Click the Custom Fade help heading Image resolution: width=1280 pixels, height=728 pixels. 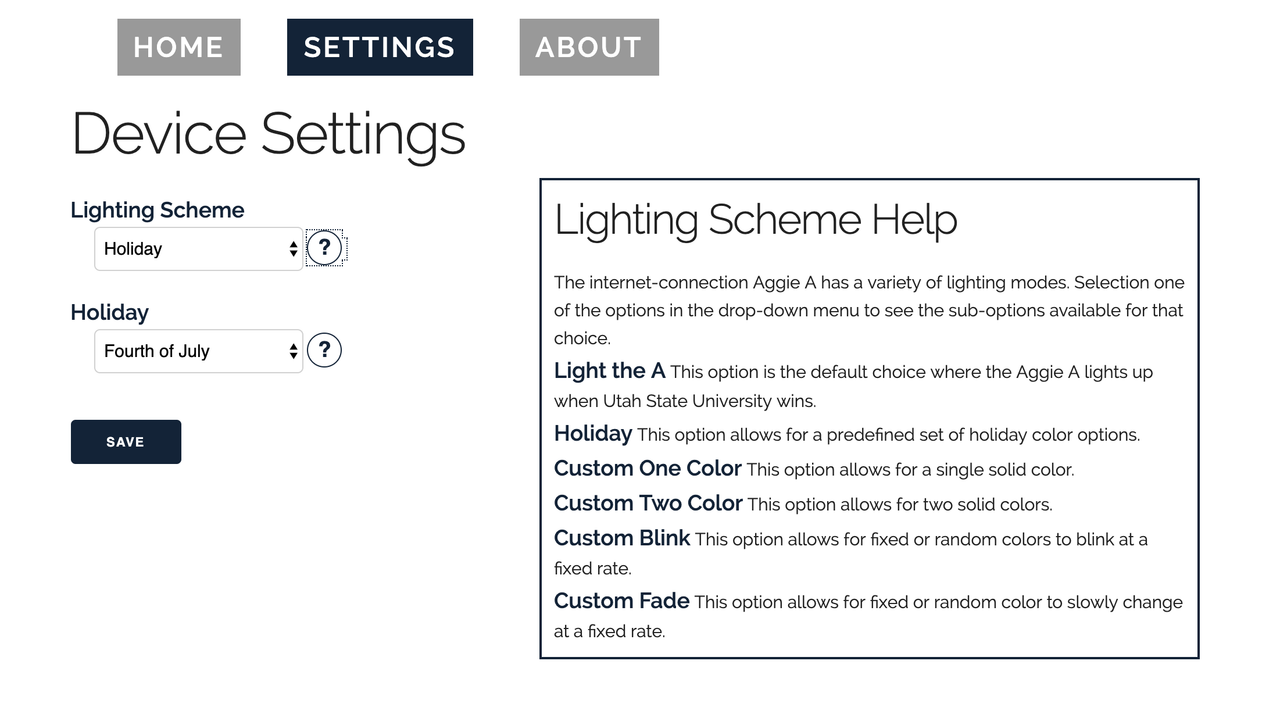(x=622, y=601)
